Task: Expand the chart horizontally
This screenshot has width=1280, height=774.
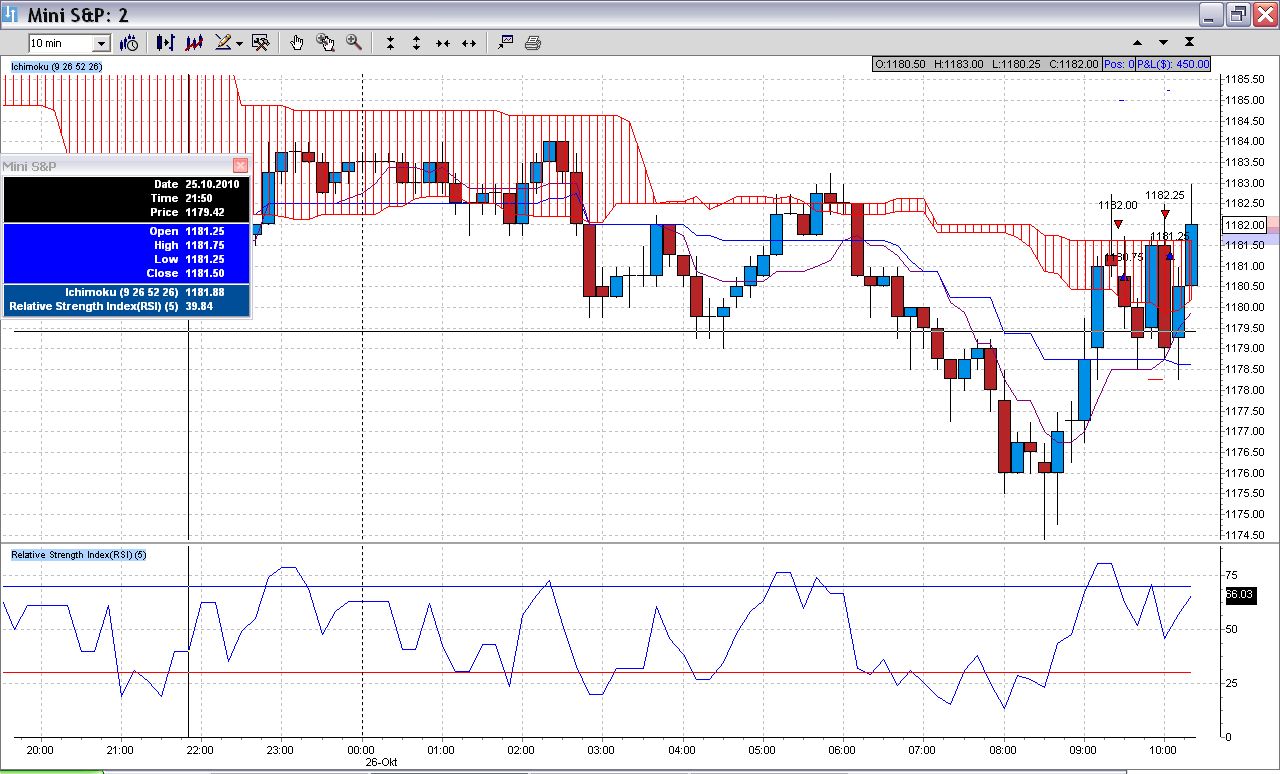Action: coord(469,43)
